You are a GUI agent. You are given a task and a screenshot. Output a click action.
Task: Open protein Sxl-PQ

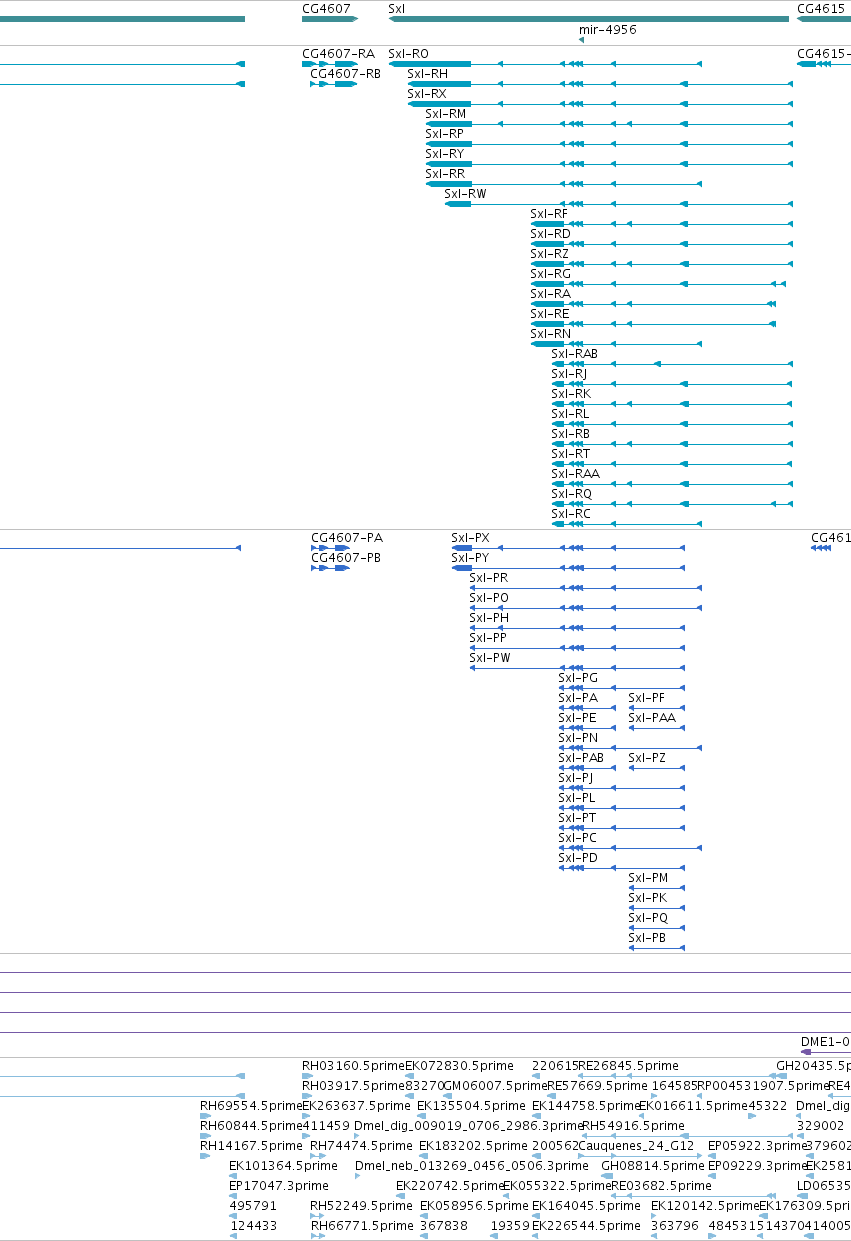coord(648,918)
